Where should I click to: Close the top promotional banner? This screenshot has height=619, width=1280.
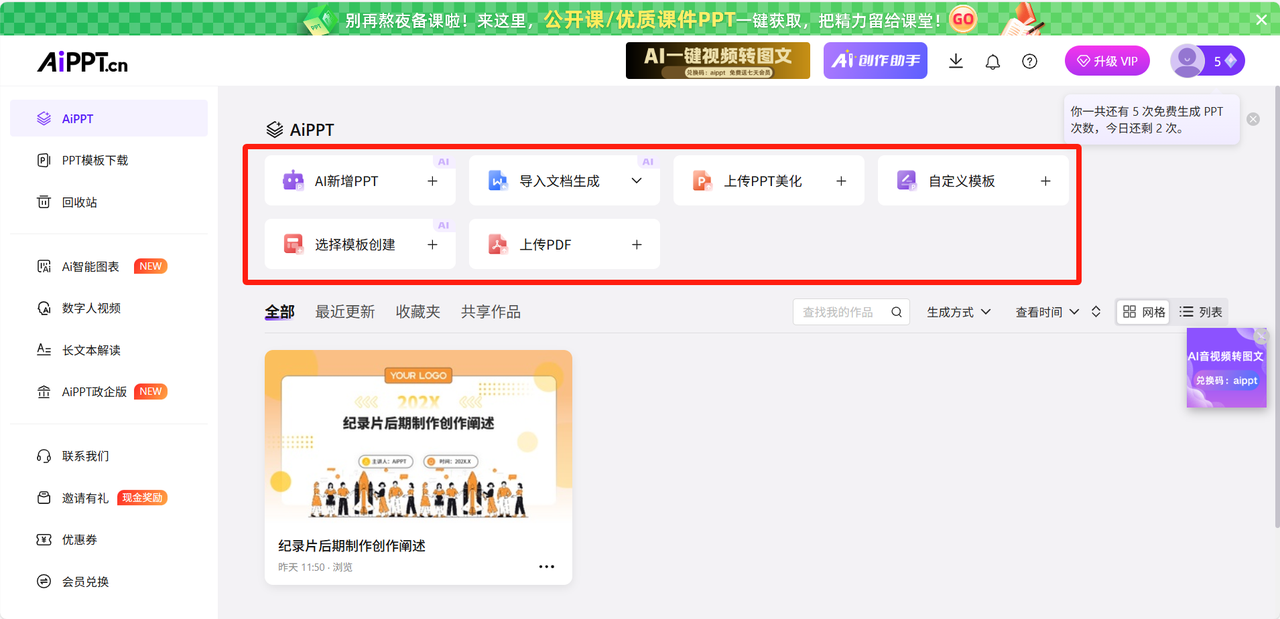coord(1261,19)
